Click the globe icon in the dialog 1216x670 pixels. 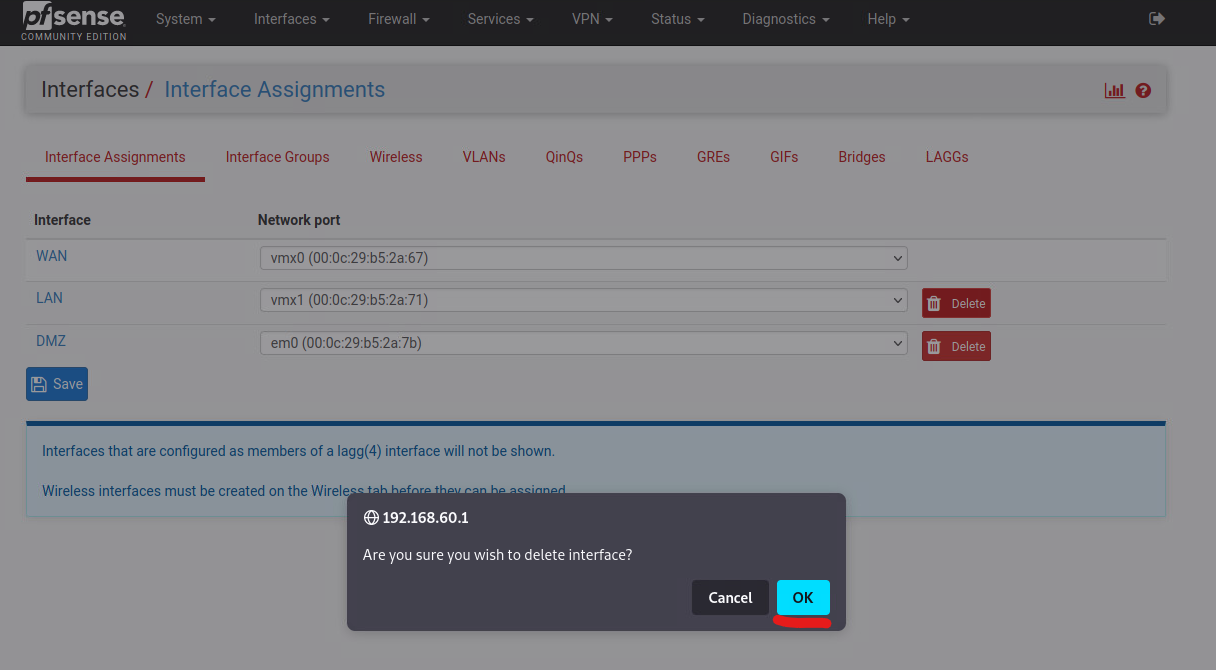(371, 518)
